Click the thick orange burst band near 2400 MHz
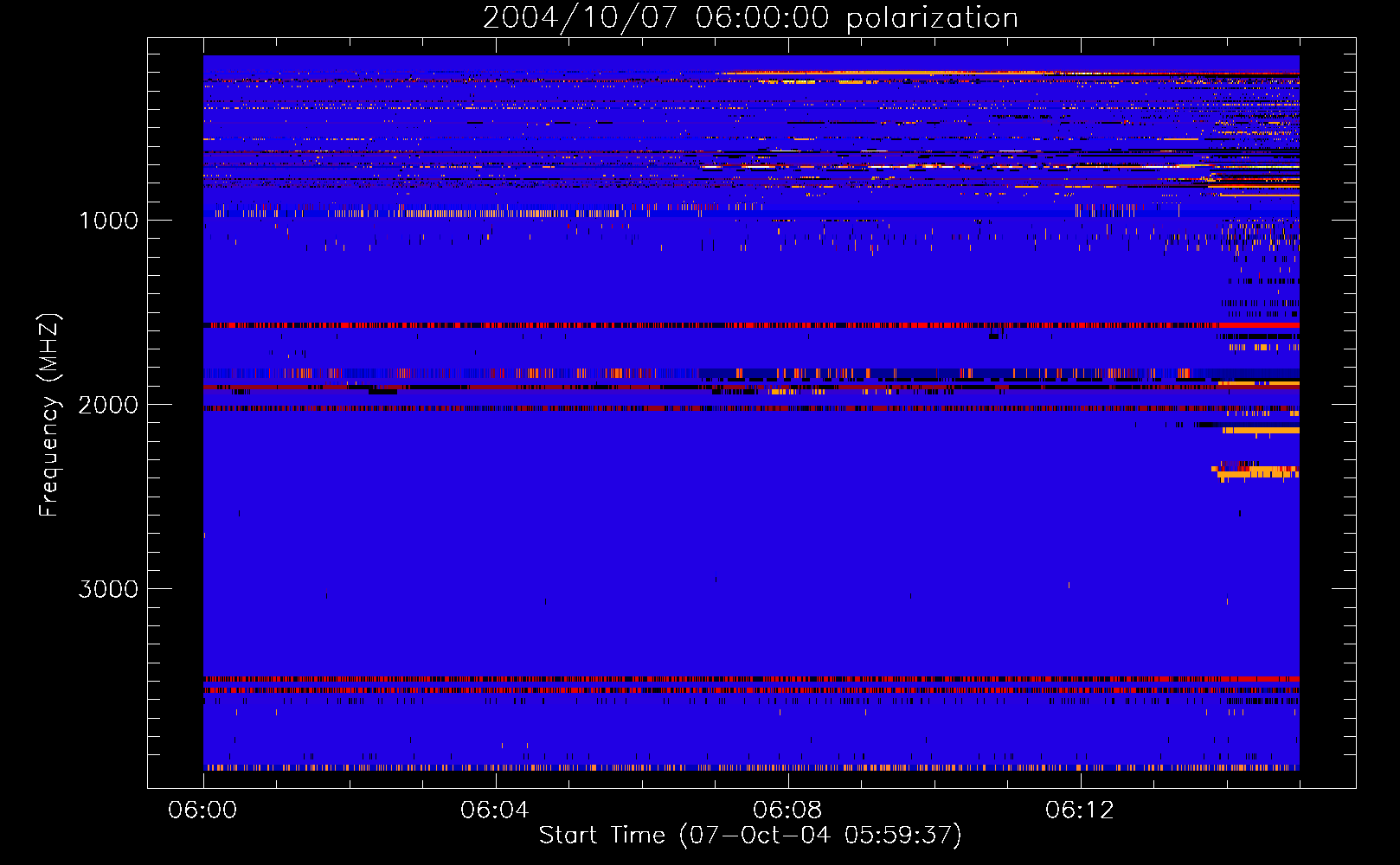Screen dimensions: 1400x865 [x=1259, y=472]
